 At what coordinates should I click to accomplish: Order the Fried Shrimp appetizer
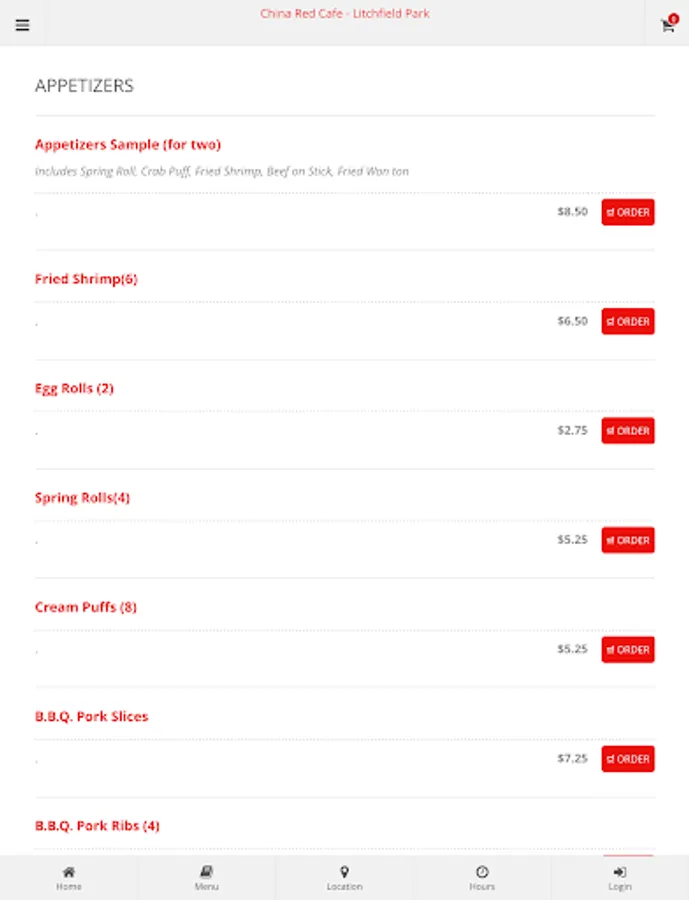pos(627,321)
